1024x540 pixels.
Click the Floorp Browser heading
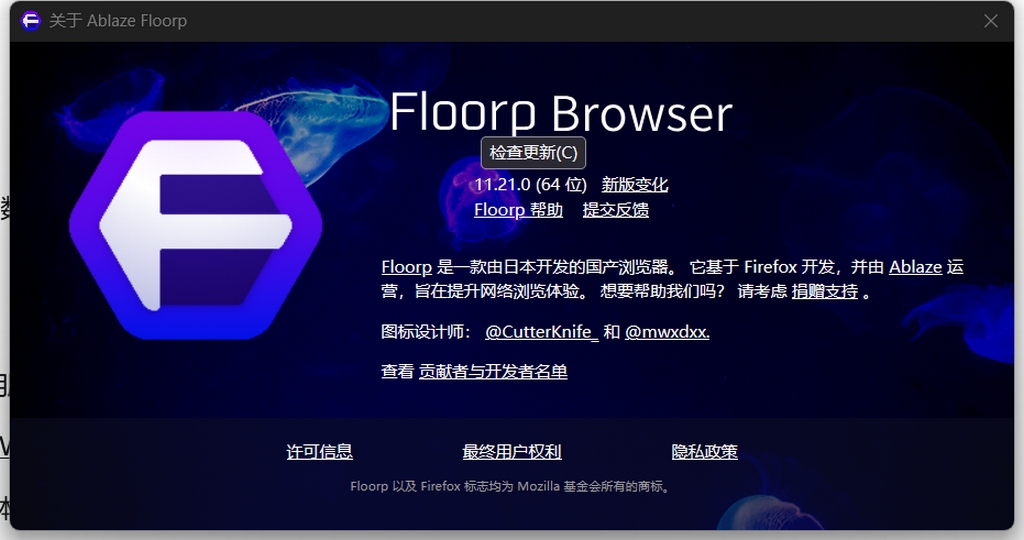pyautogui.click(x=561, y=112)
